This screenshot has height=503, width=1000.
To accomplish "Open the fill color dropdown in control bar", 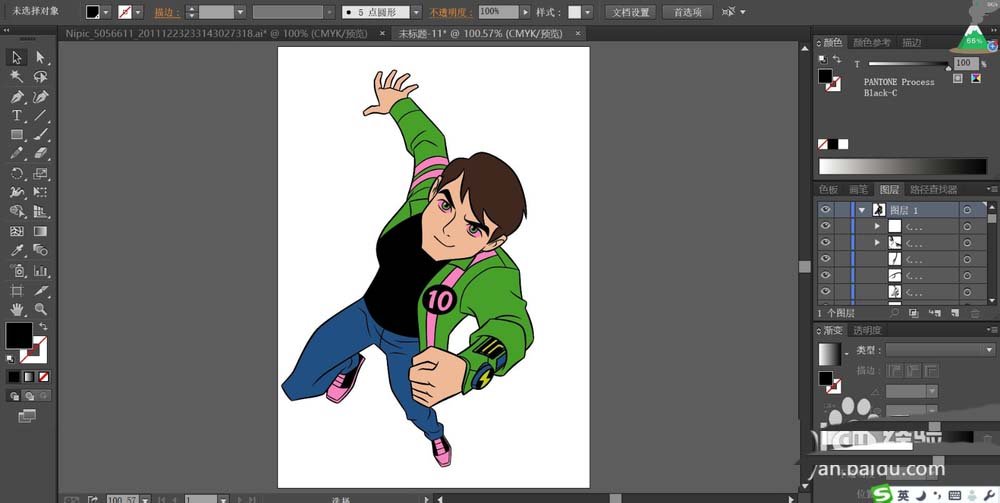I will [106, 12].
